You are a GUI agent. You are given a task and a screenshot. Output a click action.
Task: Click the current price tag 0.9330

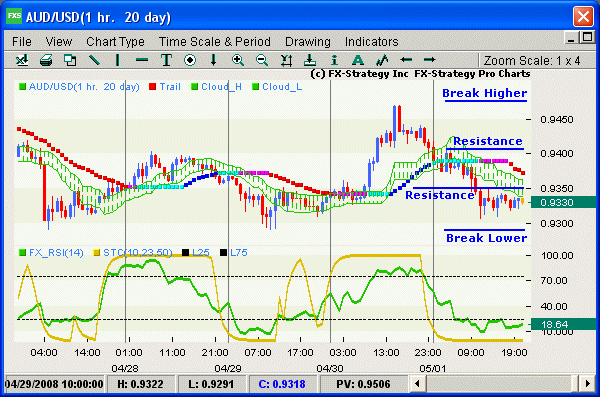(563, 203)
